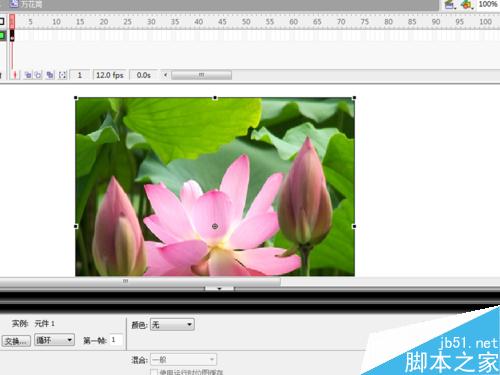Tick the runtime bitmap caching checkbox
The image size is (500, 375).
[x=154, y=372]
